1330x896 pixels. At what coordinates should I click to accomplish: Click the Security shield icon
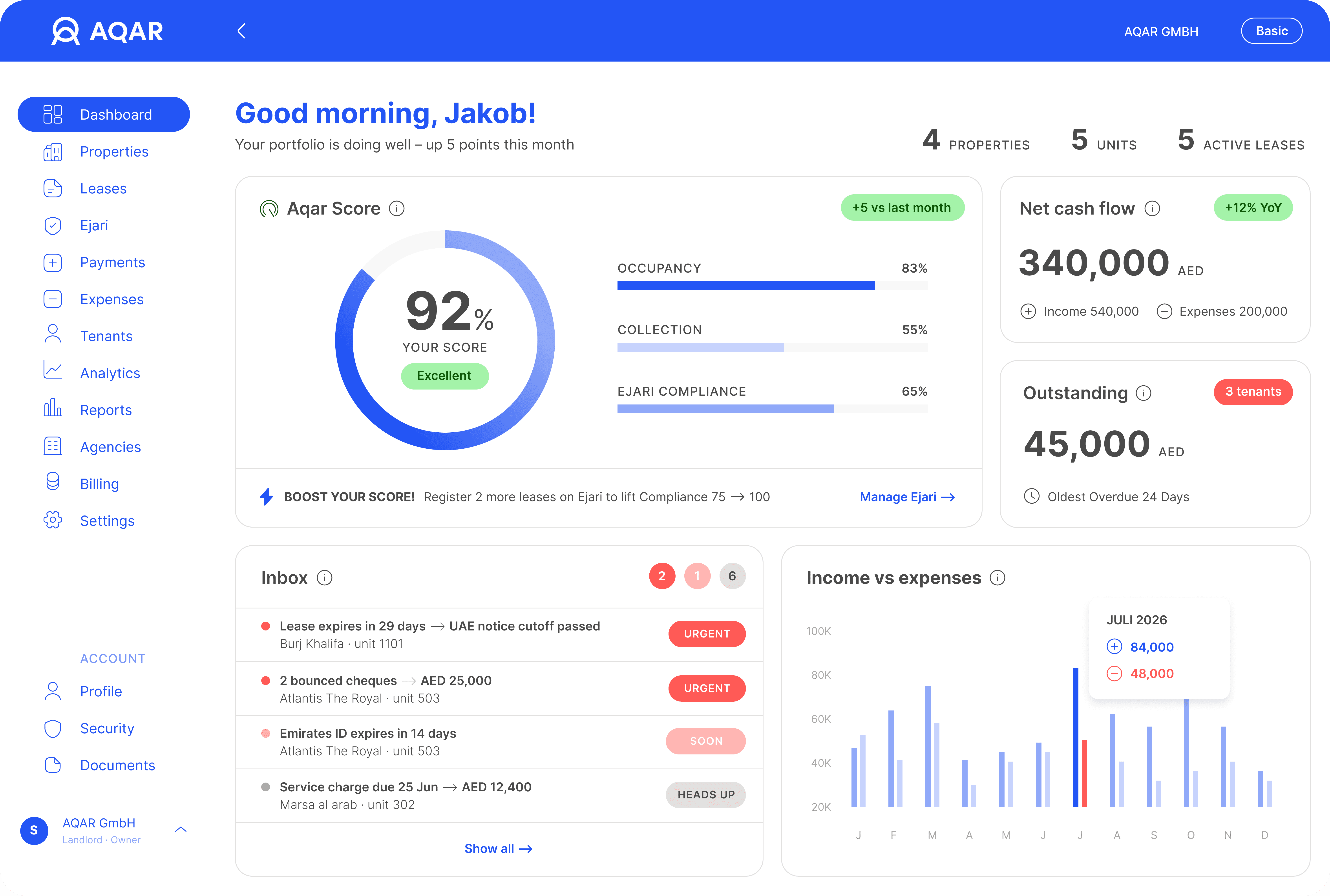53,728
